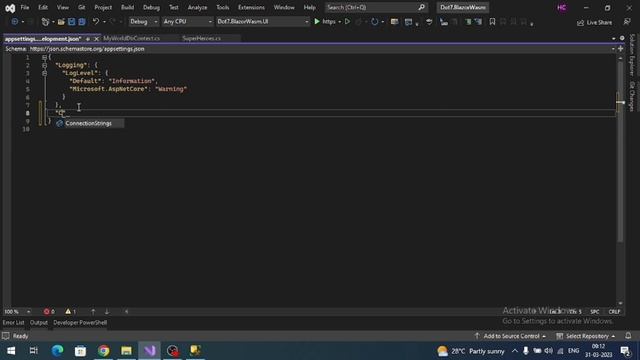Click the bookmark toolbar icon

click(492, 22)
